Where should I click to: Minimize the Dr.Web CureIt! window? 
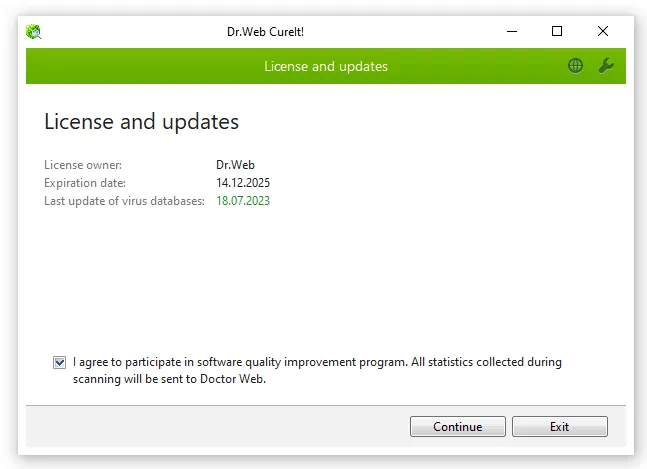512,31
